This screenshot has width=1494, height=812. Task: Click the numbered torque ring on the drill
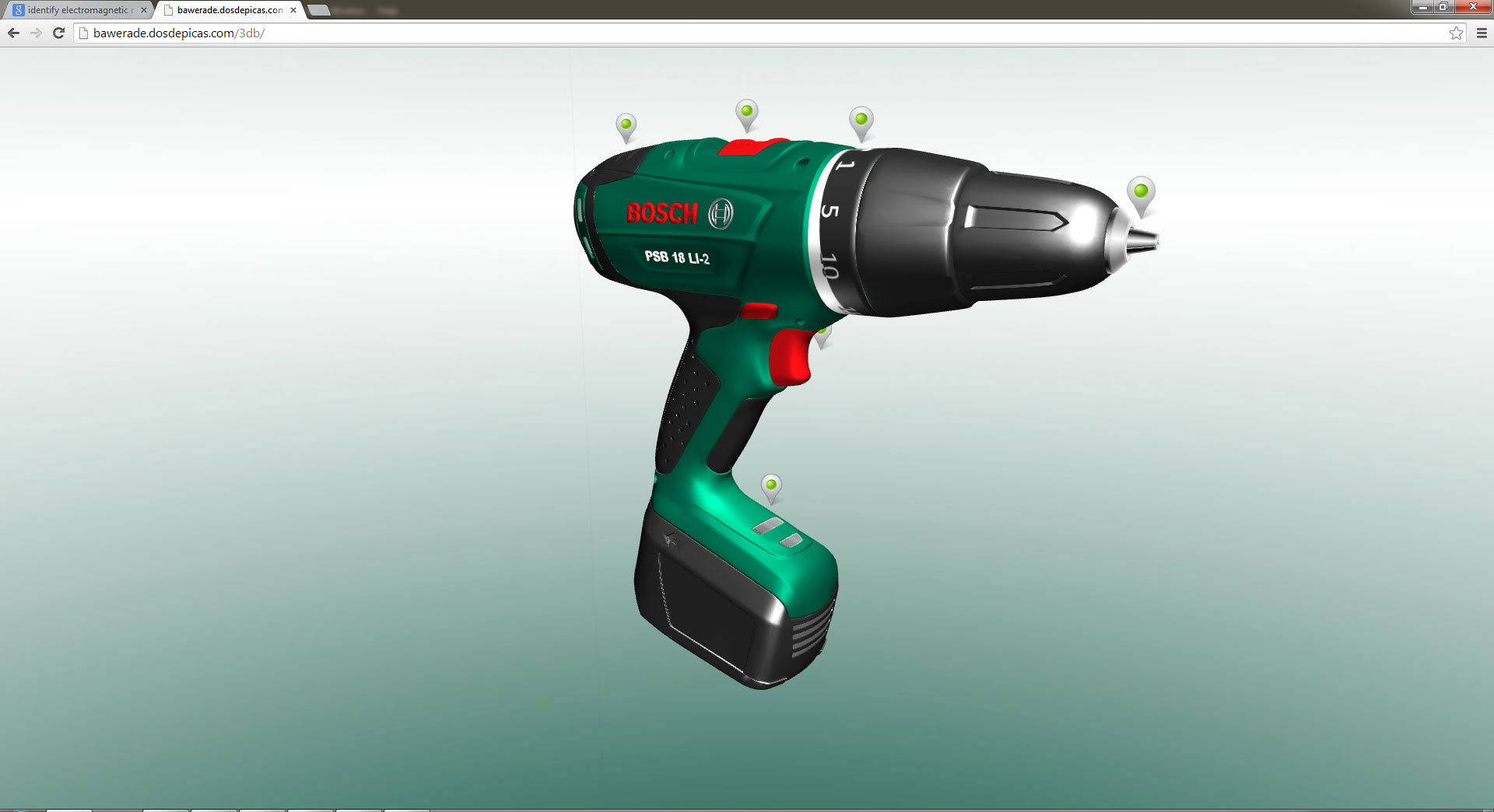click(x=829, y=226)
